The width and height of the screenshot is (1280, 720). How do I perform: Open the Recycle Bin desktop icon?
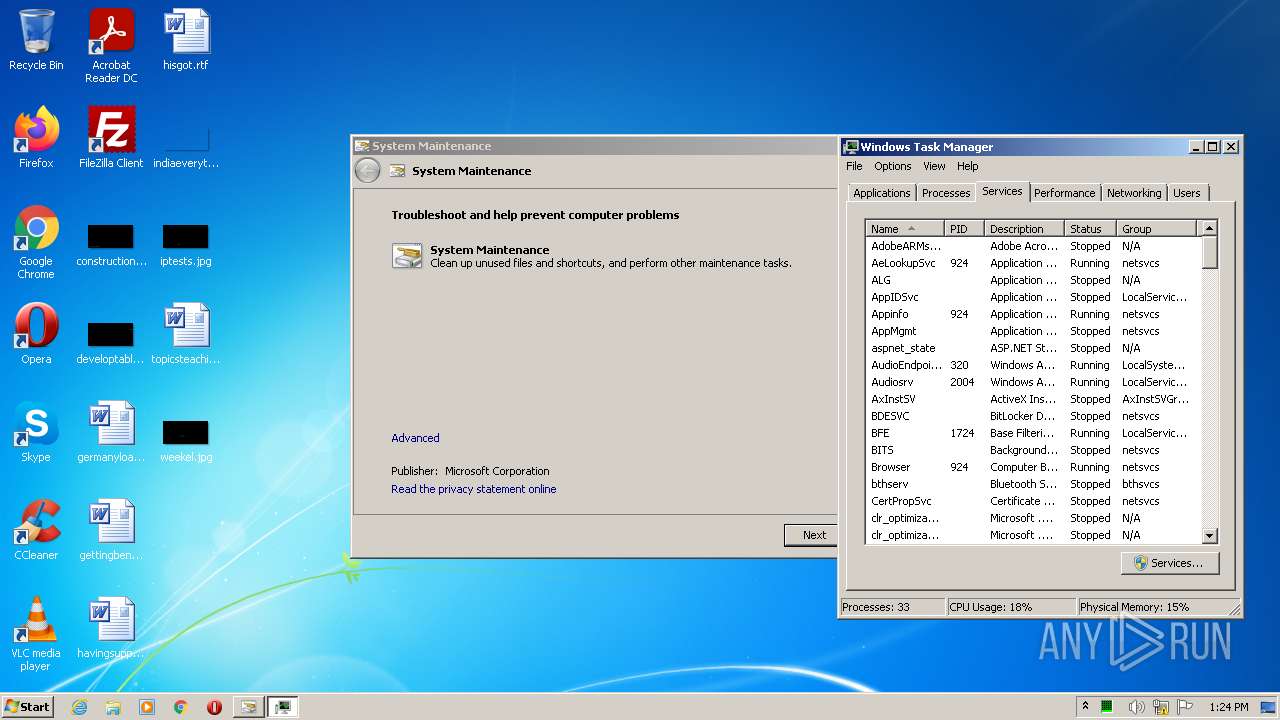pos(36,40)
